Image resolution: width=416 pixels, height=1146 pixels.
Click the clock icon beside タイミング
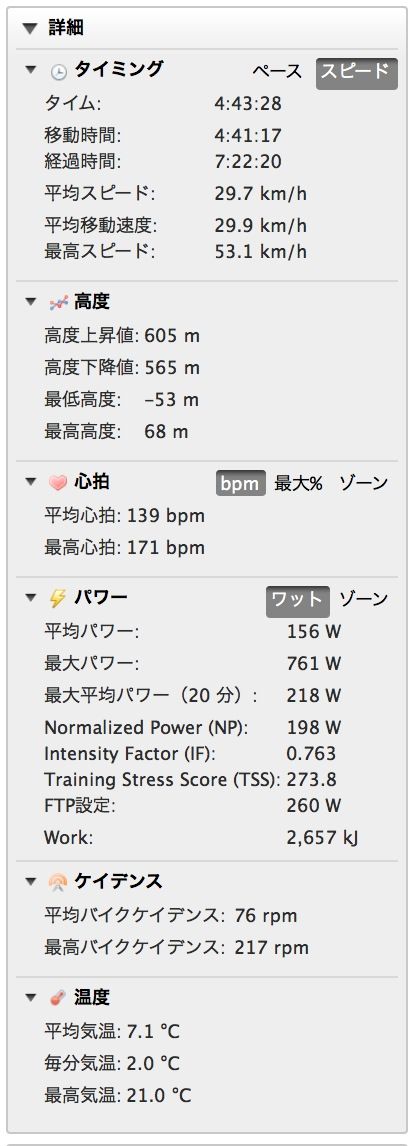[x=58, y=71]
